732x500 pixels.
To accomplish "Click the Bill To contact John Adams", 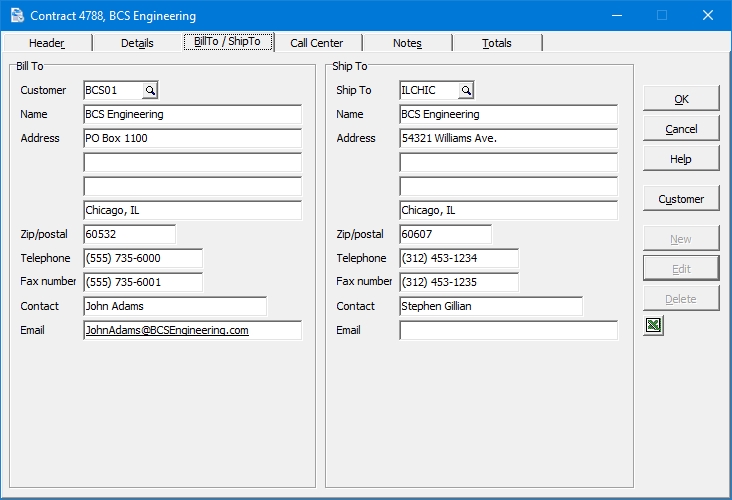I will point(175,306).
